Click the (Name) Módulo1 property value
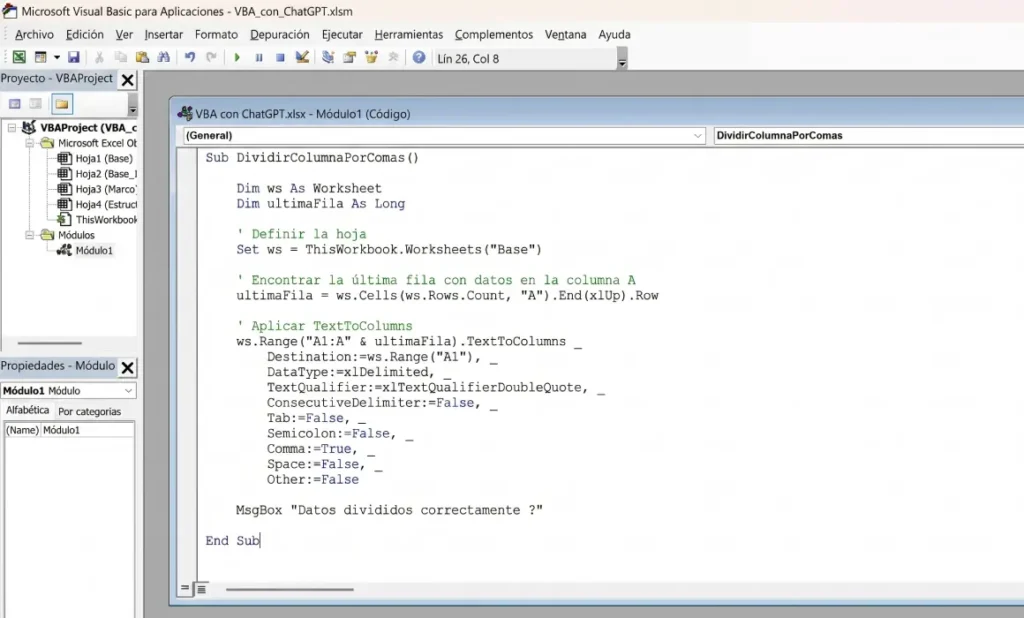Viewport: 1024px width, 618px height. [x=88, y=431]
